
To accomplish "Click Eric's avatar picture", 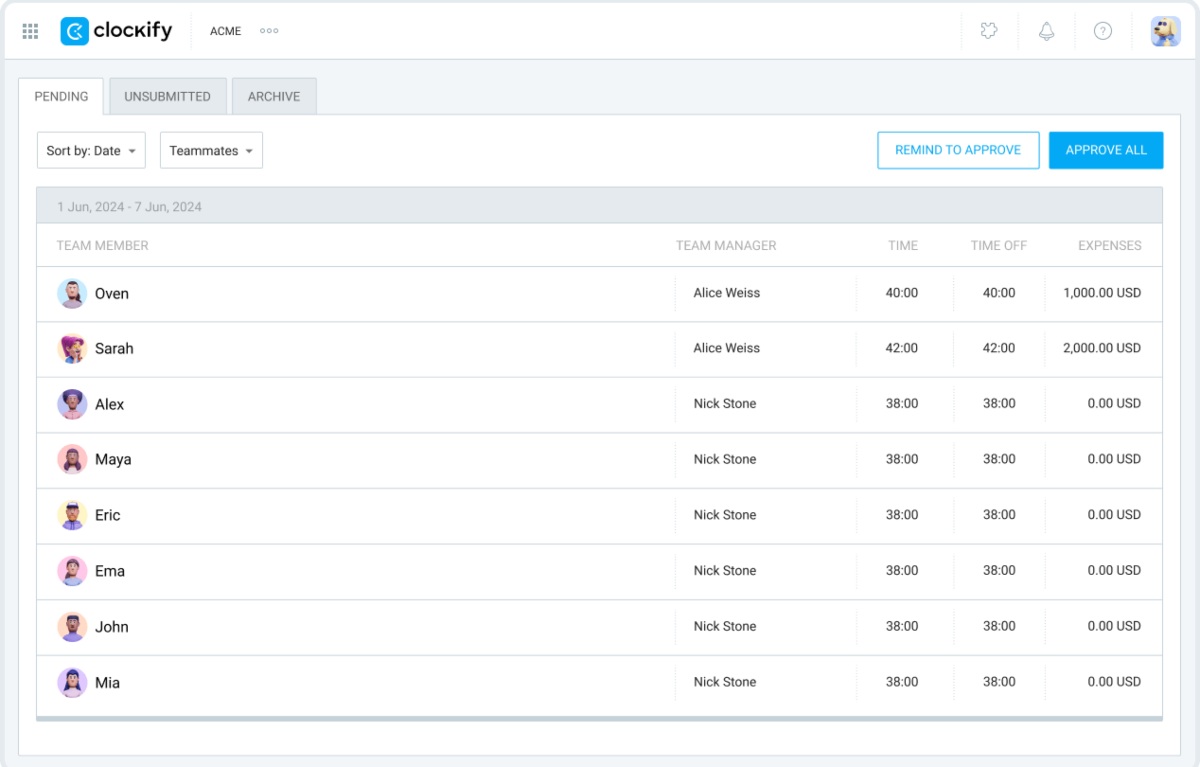I will point(72,515).
